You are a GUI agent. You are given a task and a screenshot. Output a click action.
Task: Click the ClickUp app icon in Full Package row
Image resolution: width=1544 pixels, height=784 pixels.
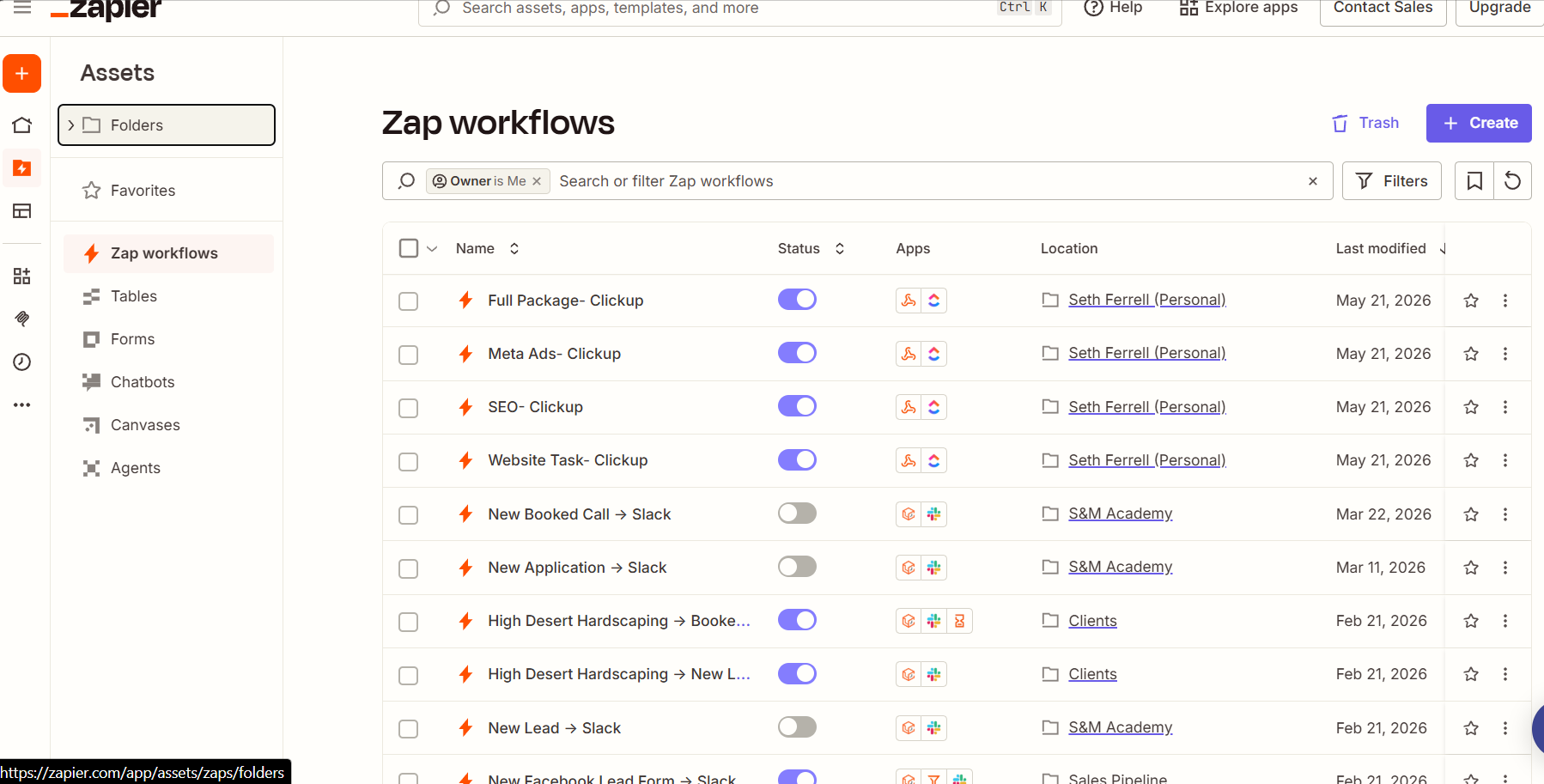click(934, 301)
